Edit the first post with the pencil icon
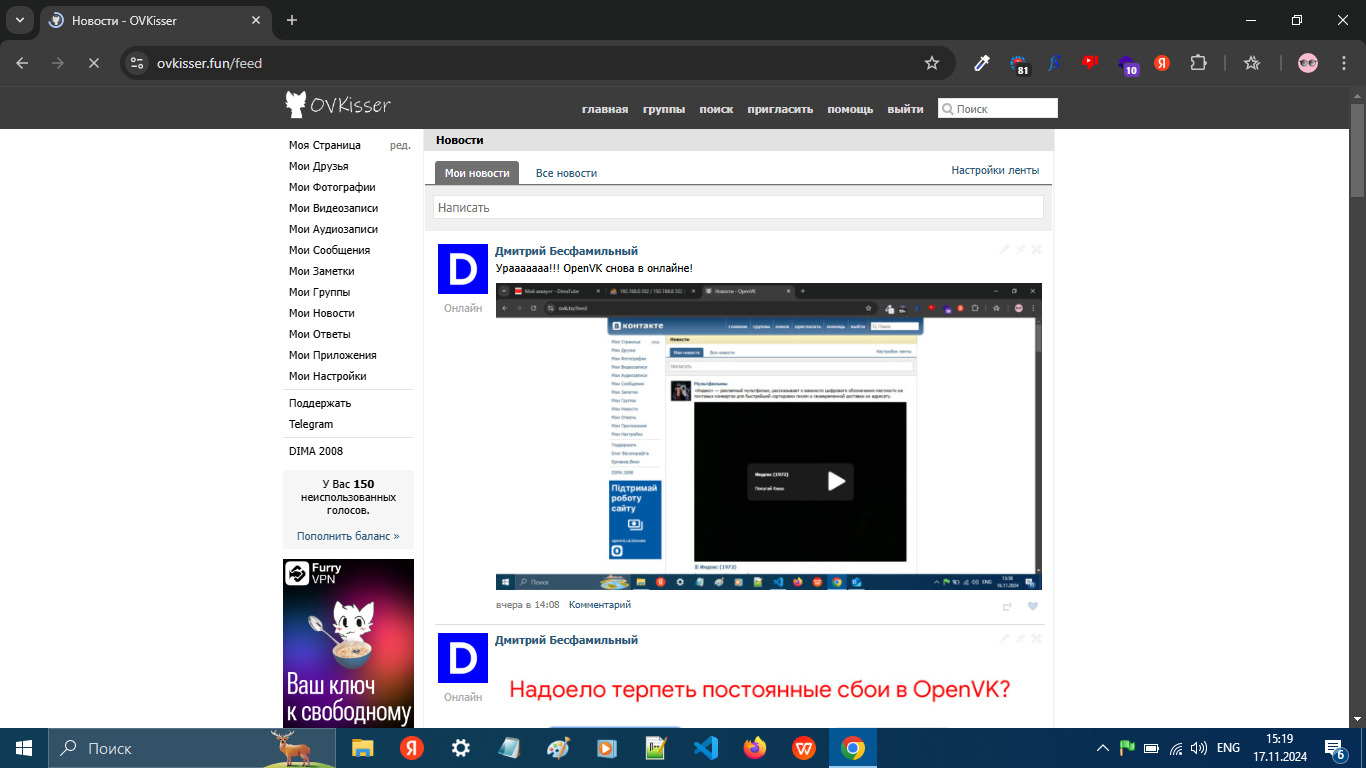1366x768 pixels. [1004, 249]
